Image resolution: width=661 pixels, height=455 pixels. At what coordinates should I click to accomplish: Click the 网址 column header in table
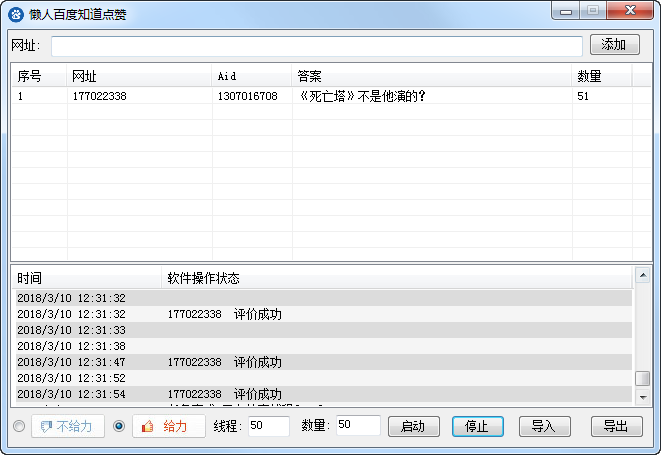coord(139,76)
